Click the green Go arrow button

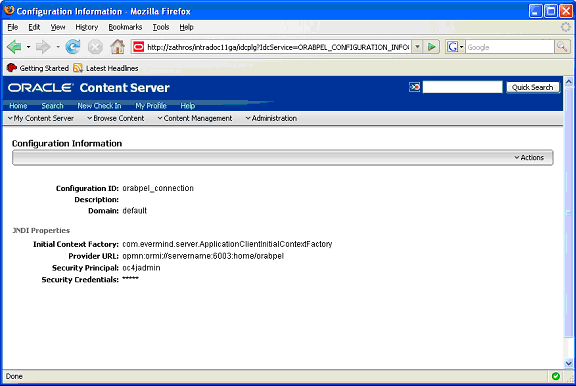[432, 47]
